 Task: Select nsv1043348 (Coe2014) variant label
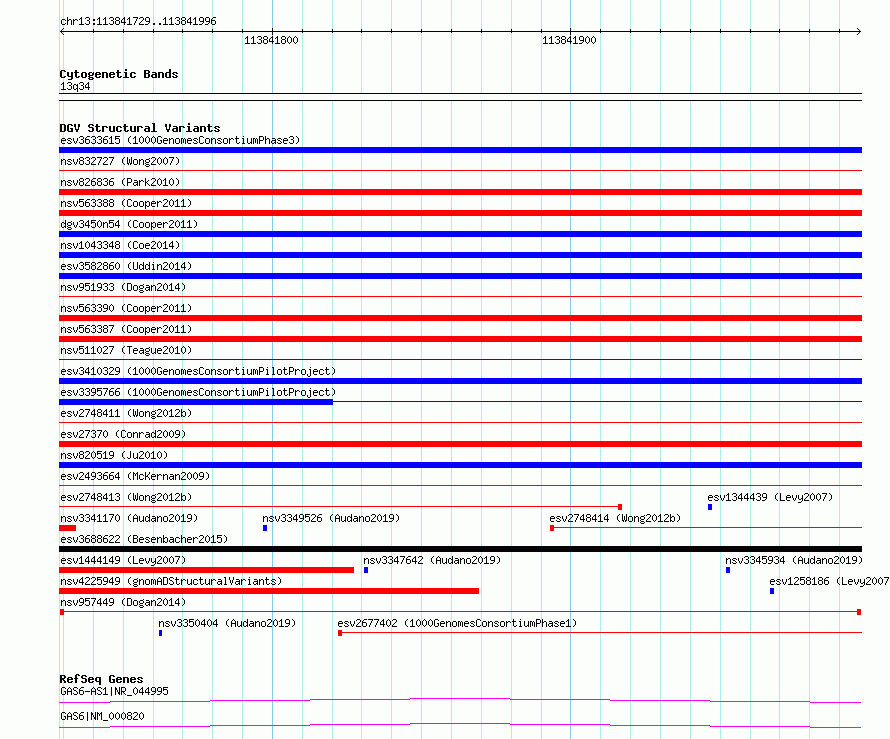(120, 245)
